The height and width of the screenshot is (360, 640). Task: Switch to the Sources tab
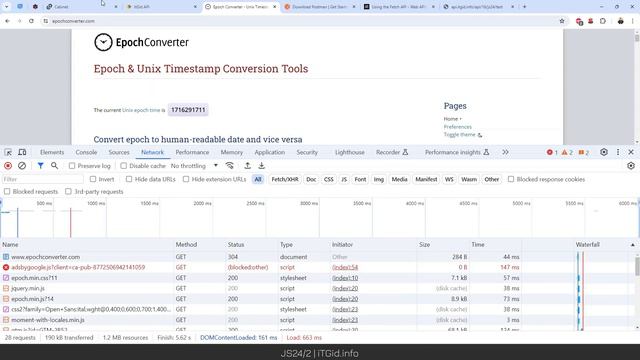point(119,152)
